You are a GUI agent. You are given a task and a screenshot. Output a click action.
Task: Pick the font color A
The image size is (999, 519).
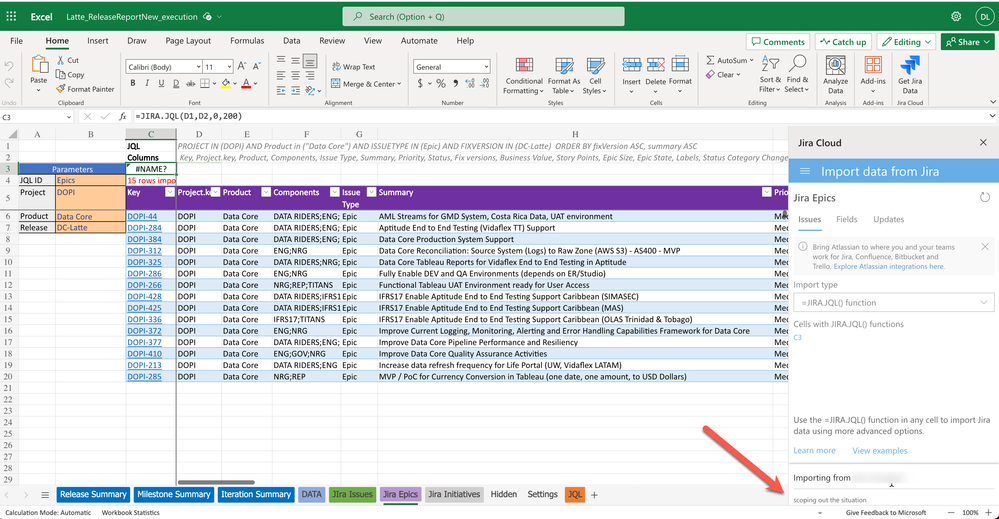pyautogui.click(x=246, y=83)
